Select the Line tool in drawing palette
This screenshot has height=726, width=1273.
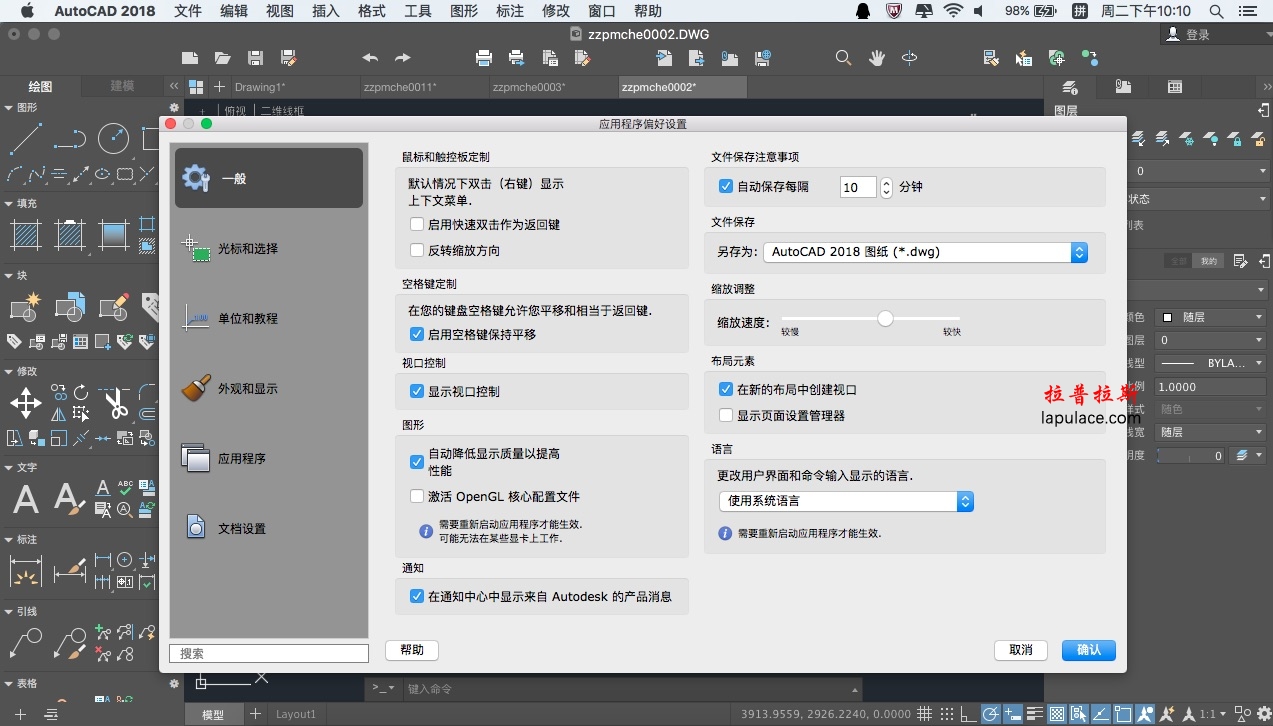coord(25,138)
